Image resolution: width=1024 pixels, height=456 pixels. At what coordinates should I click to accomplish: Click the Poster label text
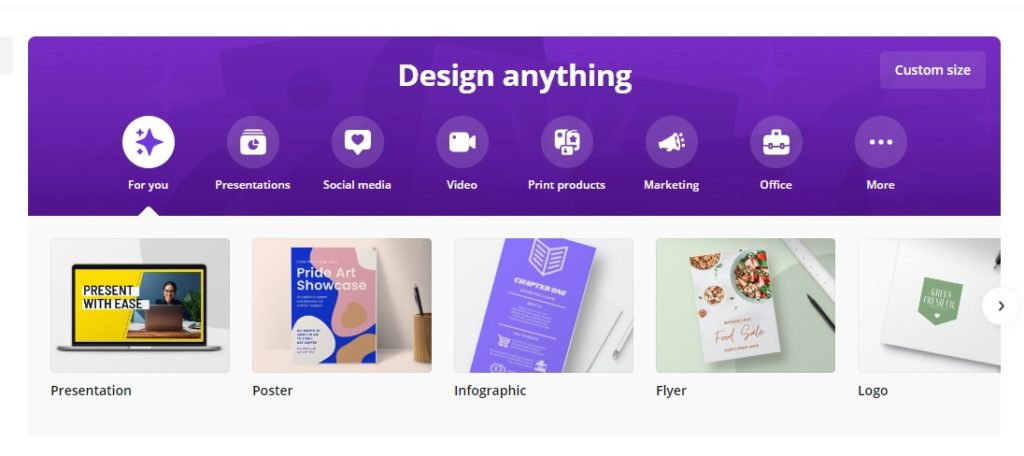click(272, 391)
